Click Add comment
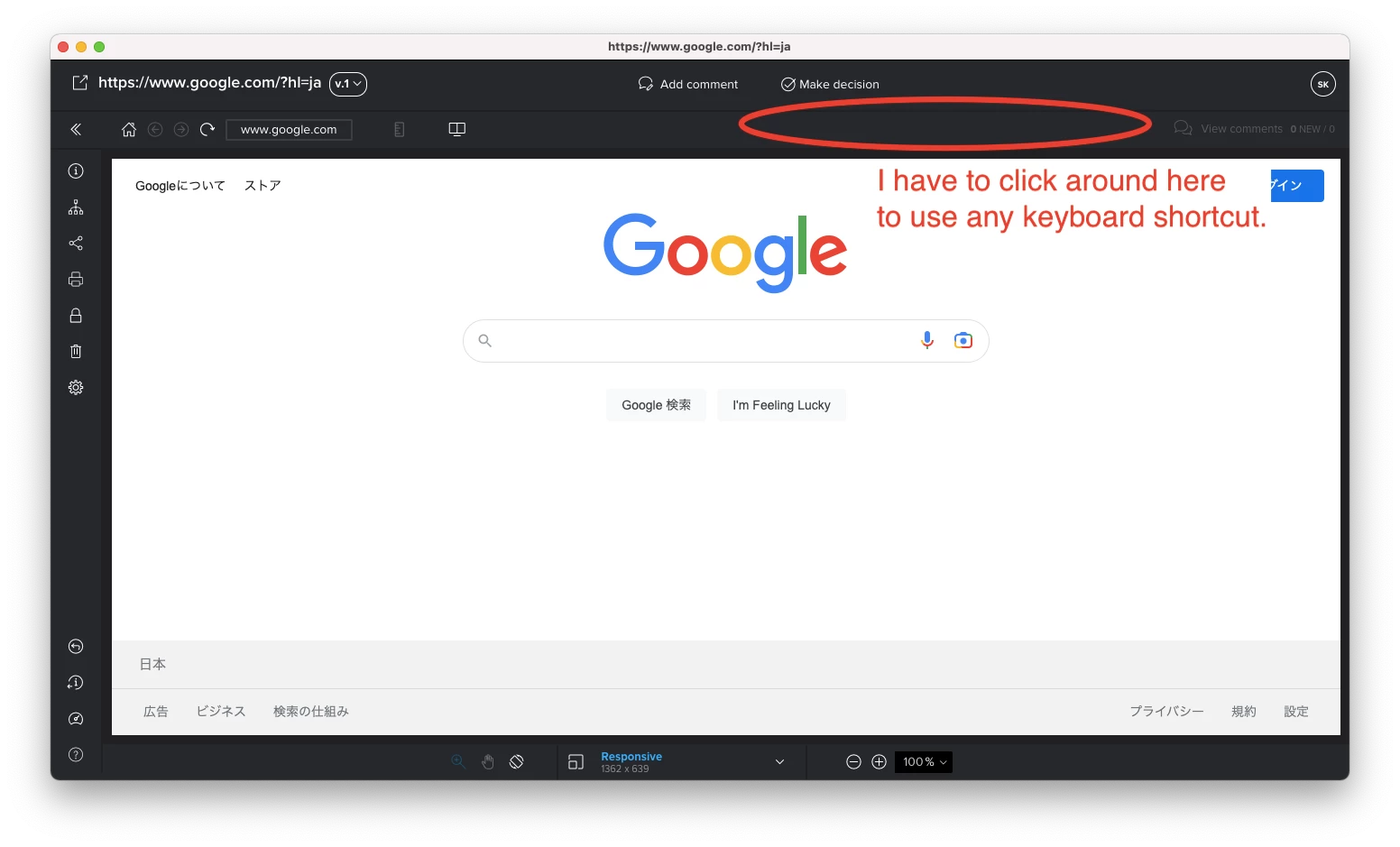Screen dimensions: 1400x847 [688, 84]
